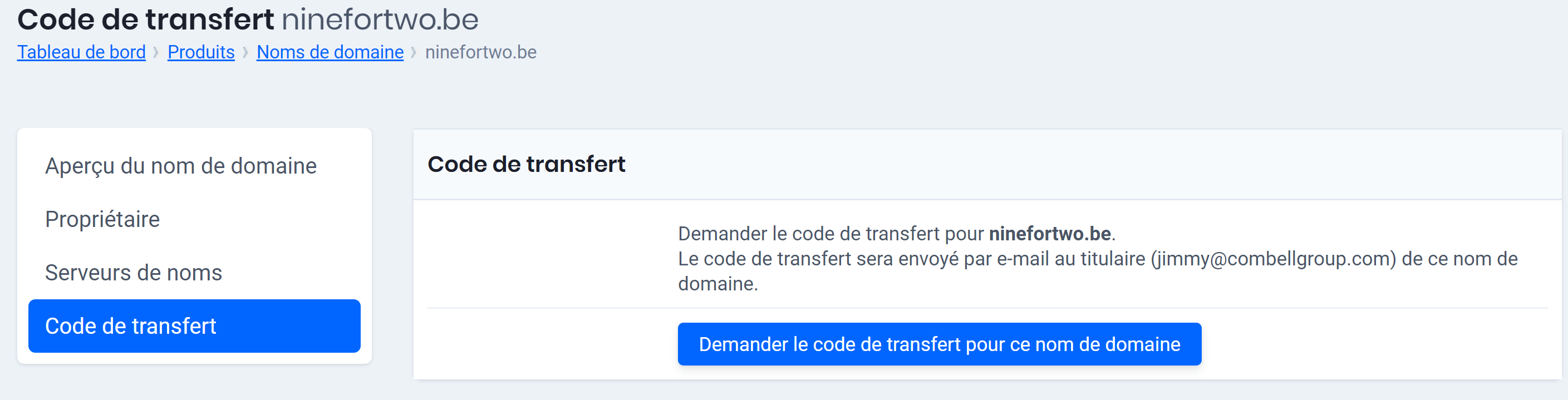Viewport: 1568px width, 400px height.
Task: Click the Code de transfert page title
Action: [x=146, y=19]
